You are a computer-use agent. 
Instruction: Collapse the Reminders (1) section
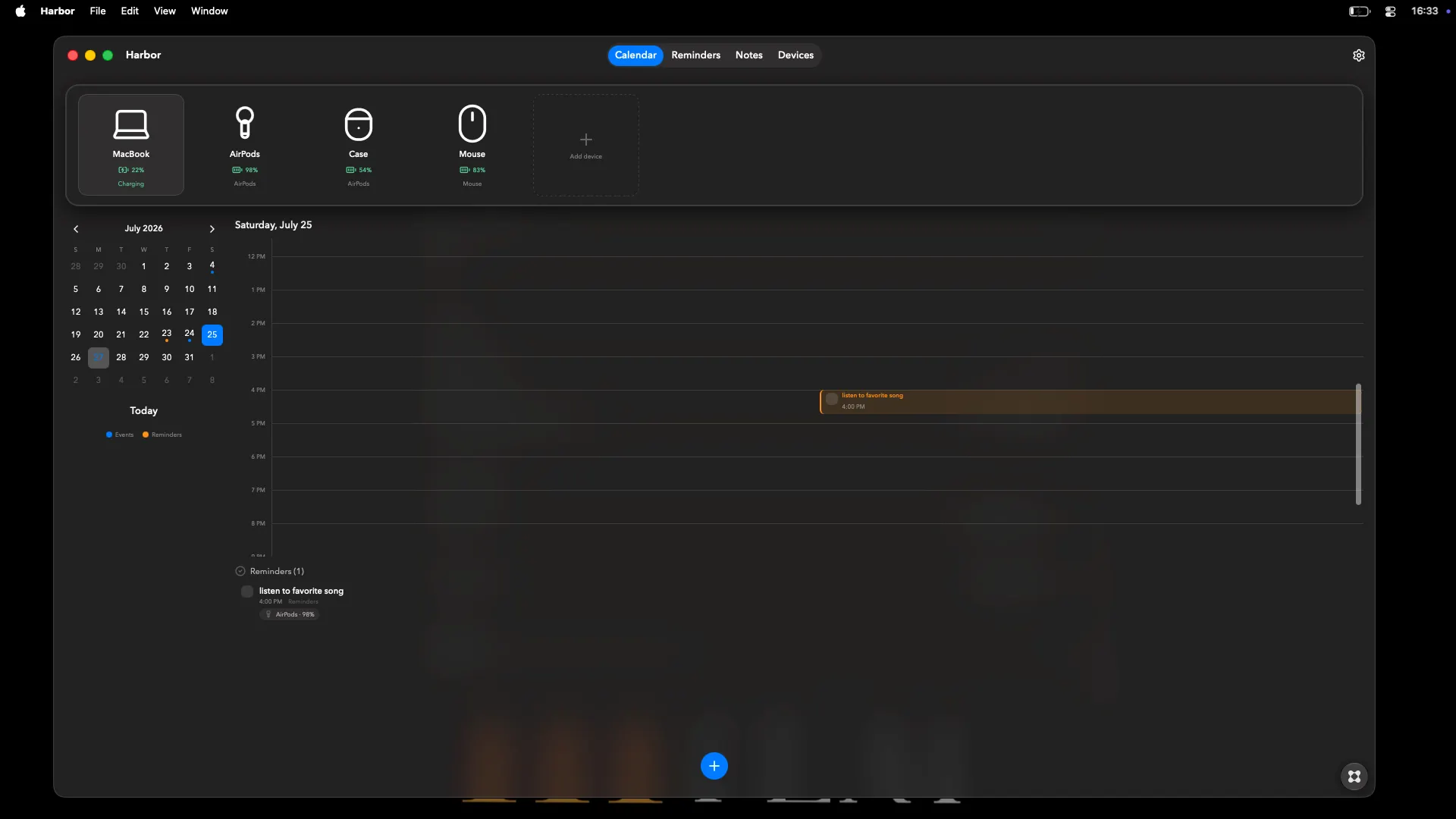[x=240, y=571]
